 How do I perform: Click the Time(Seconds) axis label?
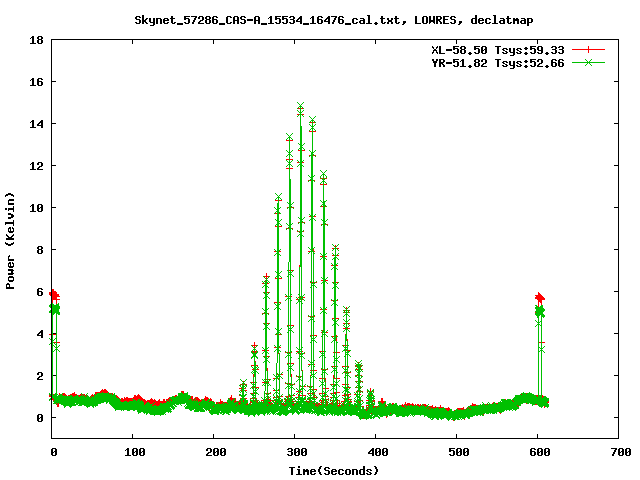(x=334, y=471)
